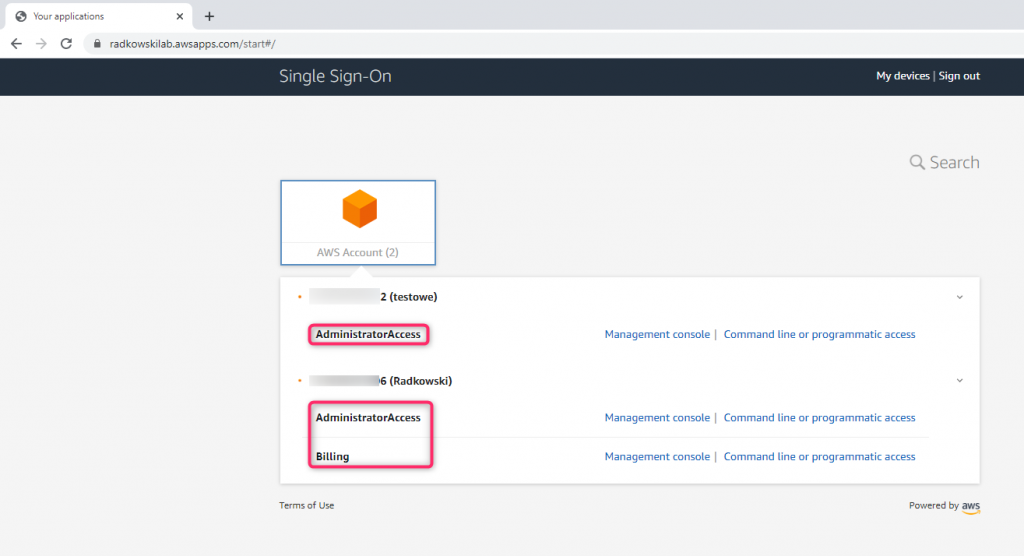Image resolution: width=1024 pixels, height=556 pixels.
Task: Reload the page with the refresh icon
Action: (x=66, y=44)
